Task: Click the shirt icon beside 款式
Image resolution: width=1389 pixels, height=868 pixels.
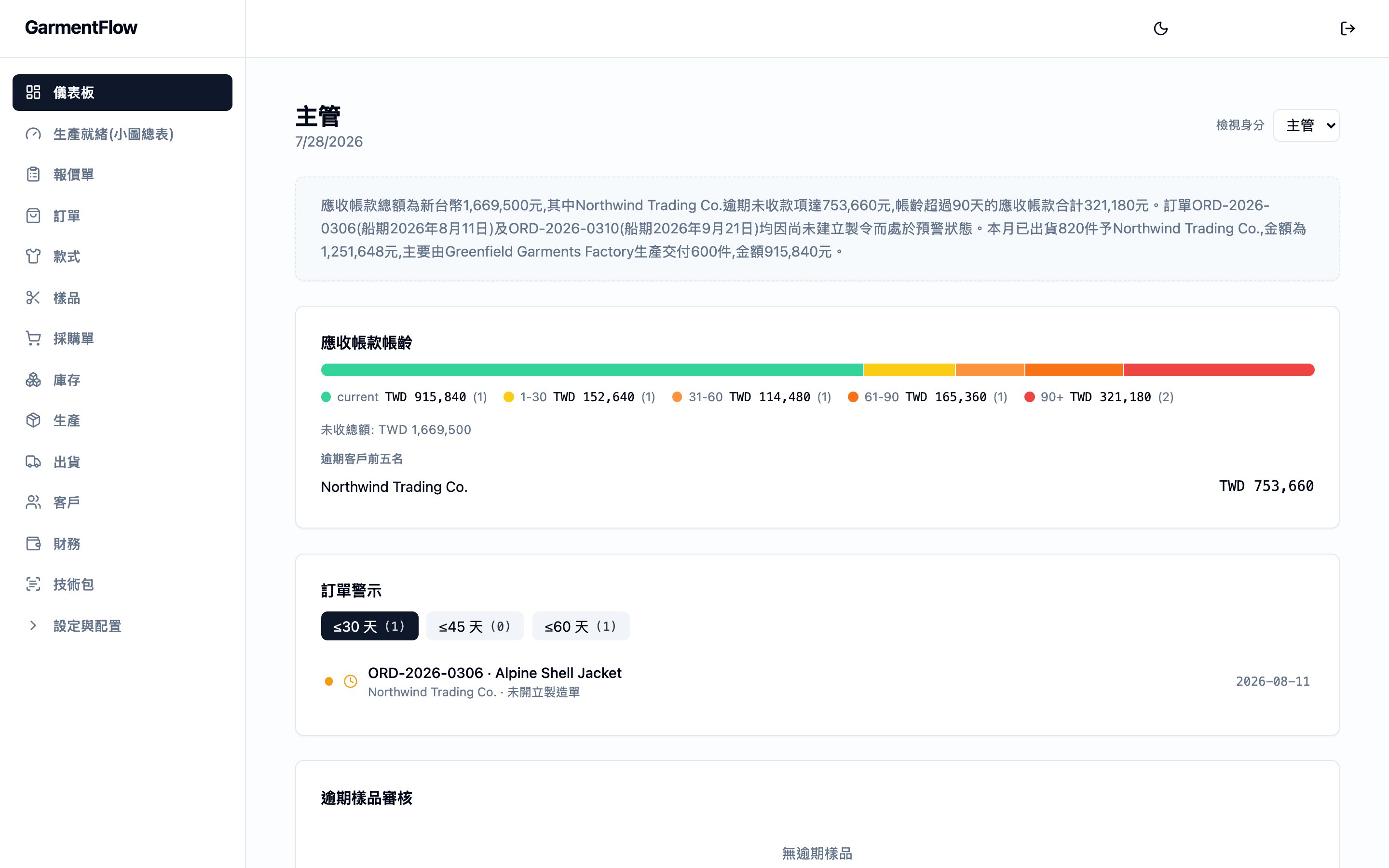Action: (33, 257)
